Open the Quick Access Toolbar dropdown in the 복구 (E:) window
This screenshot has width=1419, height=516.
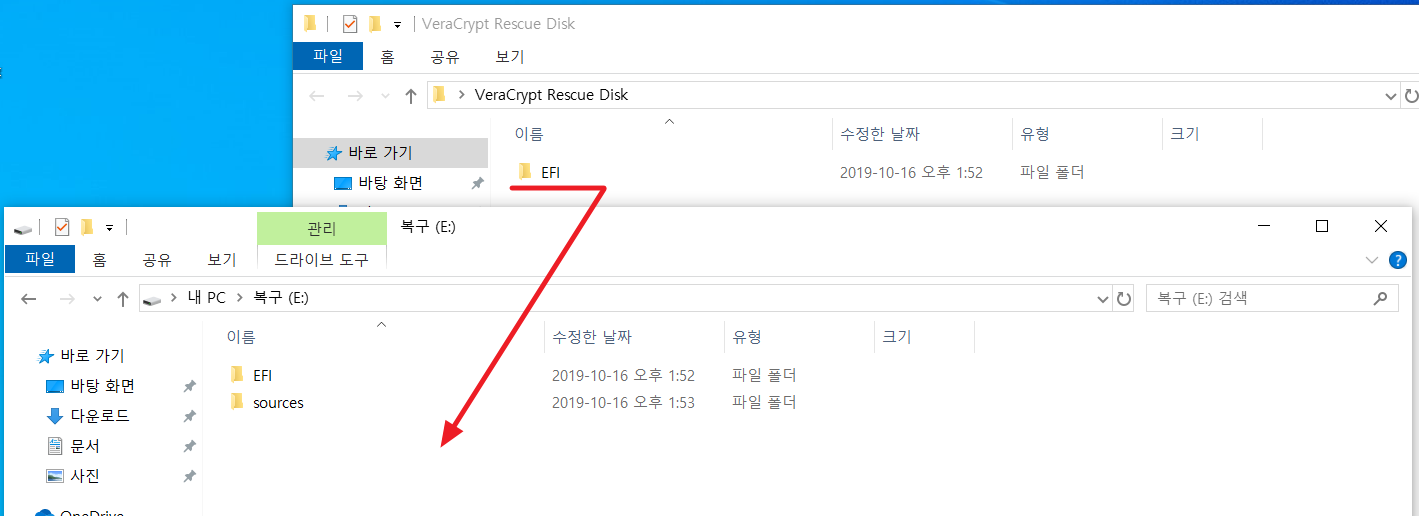coord(109,228)
